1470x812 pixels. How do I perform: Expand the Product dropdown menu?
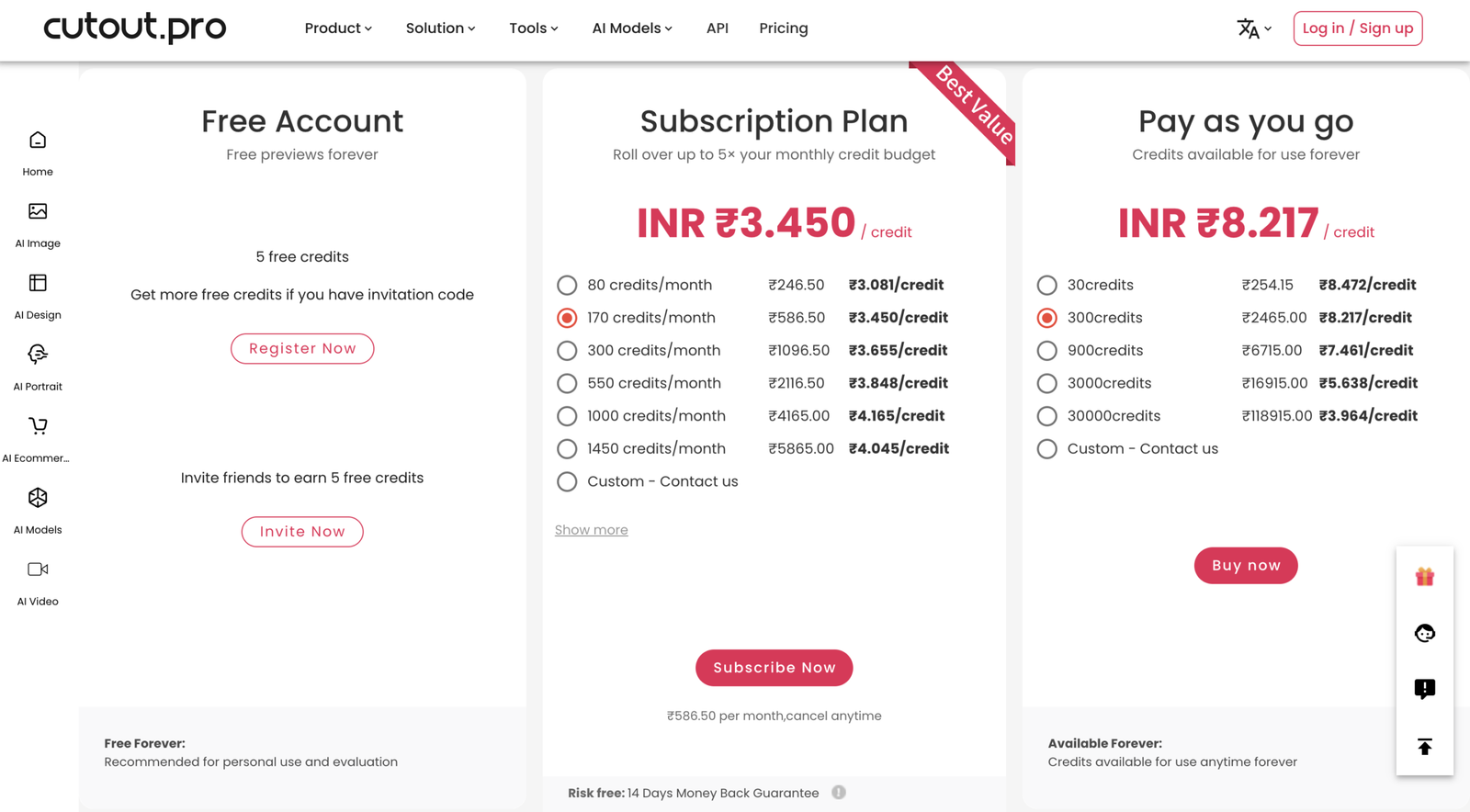click(338, 28)
